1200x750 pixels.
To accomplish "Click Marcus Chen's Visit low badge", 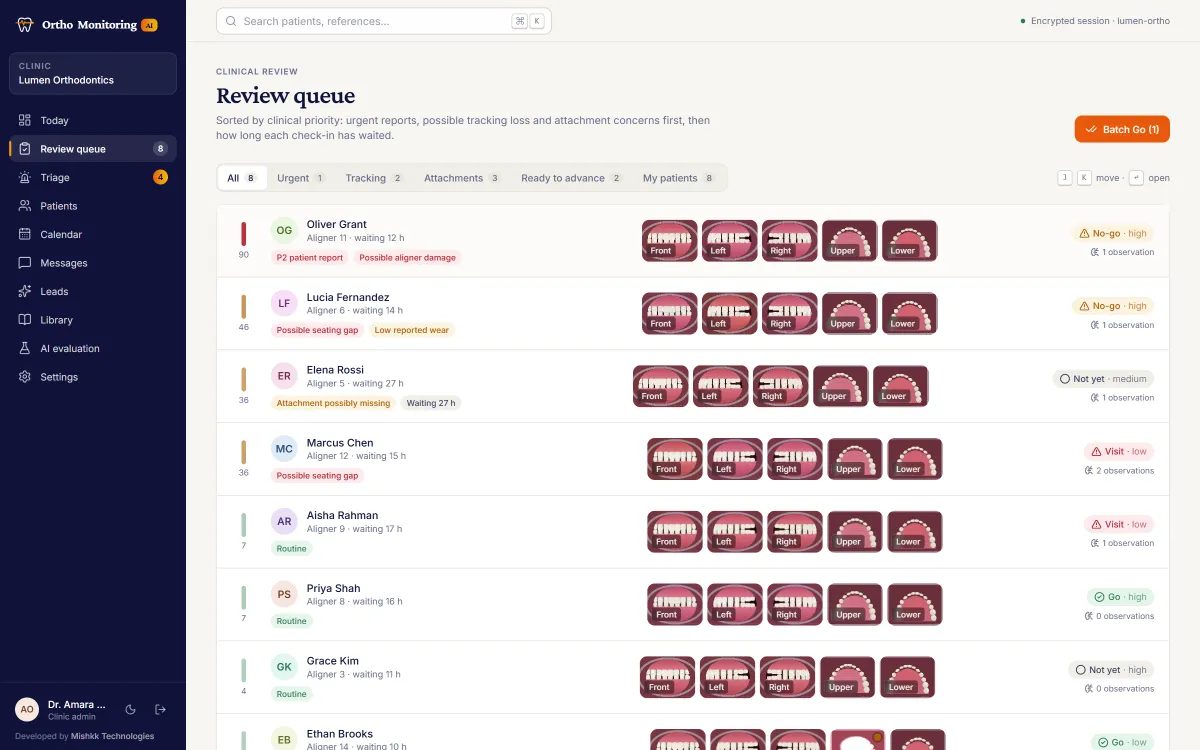I will tap(1119, 451).
